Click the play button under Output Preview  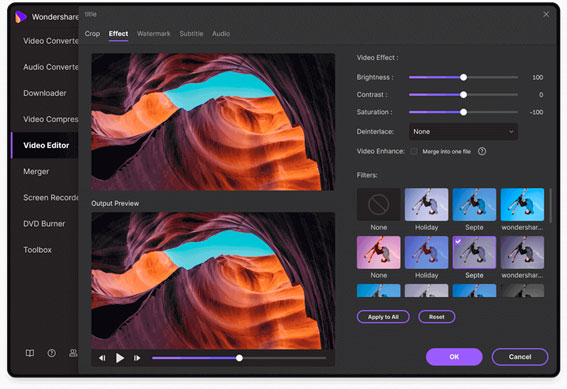[x=120, y=358]
